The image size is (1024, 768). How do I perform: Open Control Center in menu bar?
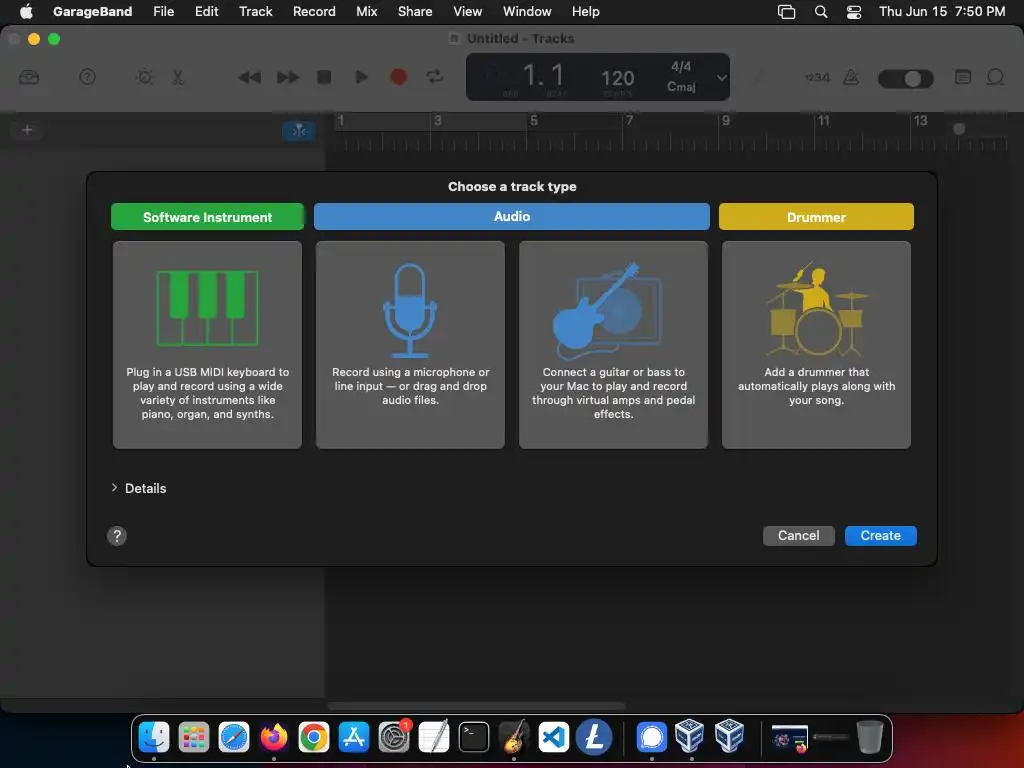tap(854, 12)
